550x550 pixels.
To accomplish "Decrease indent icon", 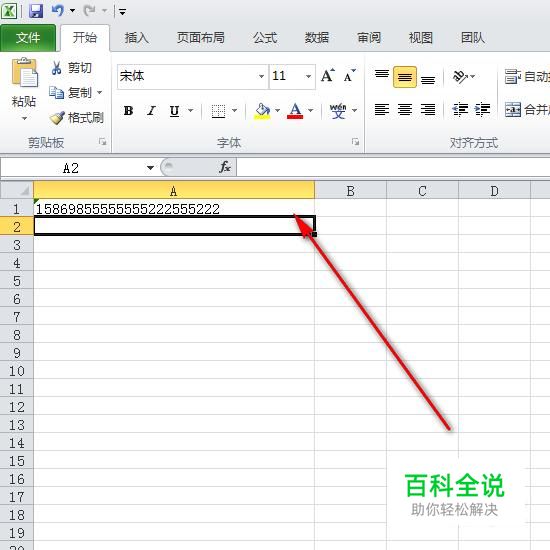I will point(460,109).
